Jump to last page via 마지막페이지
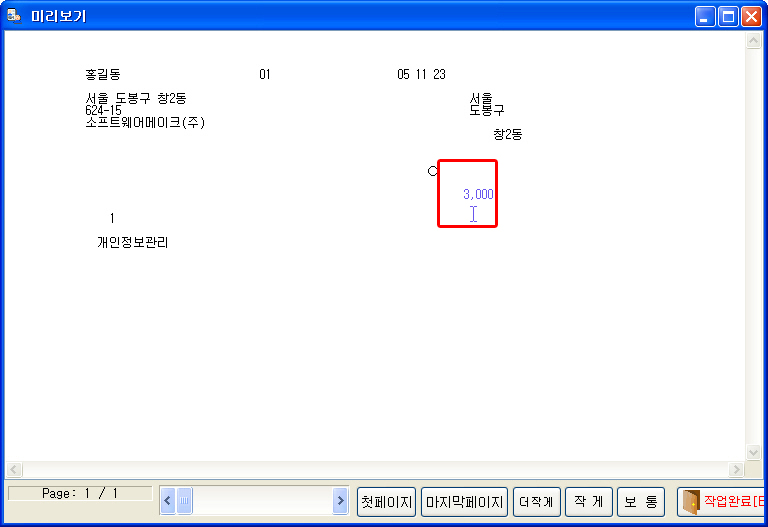Viewport: 768px width, 527px height. [x=464, y=502]
